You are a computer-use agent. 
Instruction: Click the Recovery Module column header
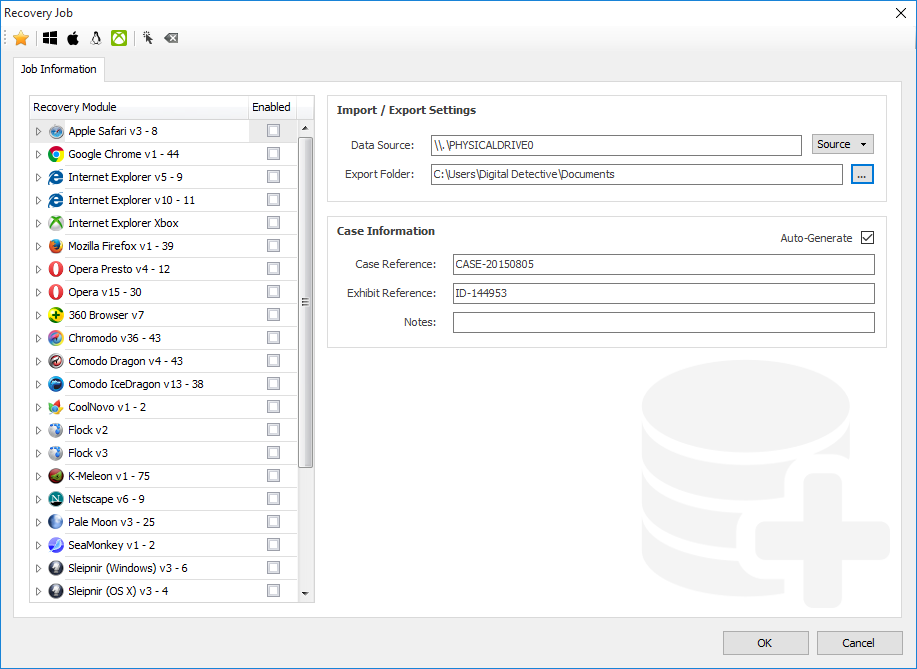pos(139,107)
